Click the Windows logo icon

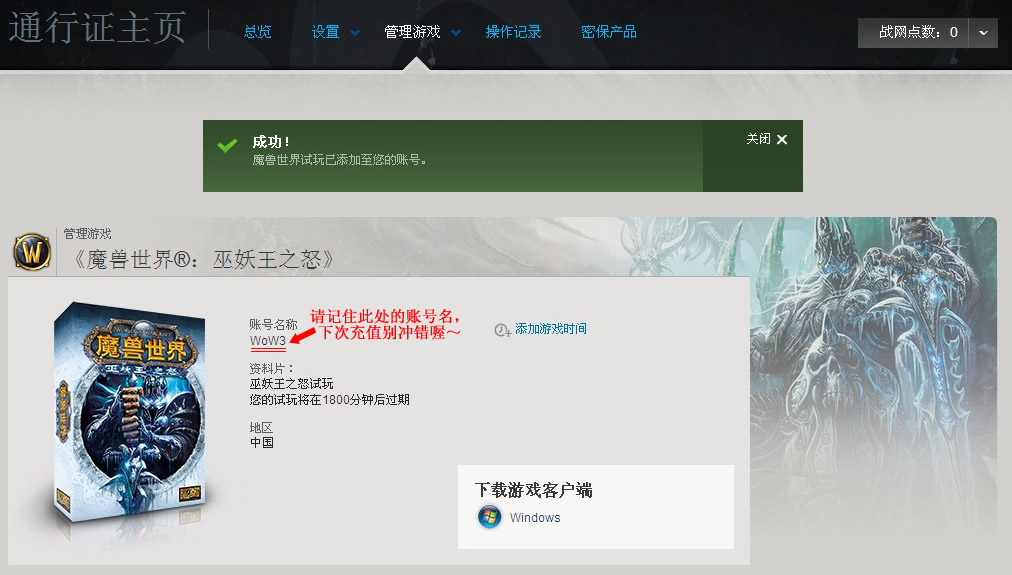click(x=489, y=517)
